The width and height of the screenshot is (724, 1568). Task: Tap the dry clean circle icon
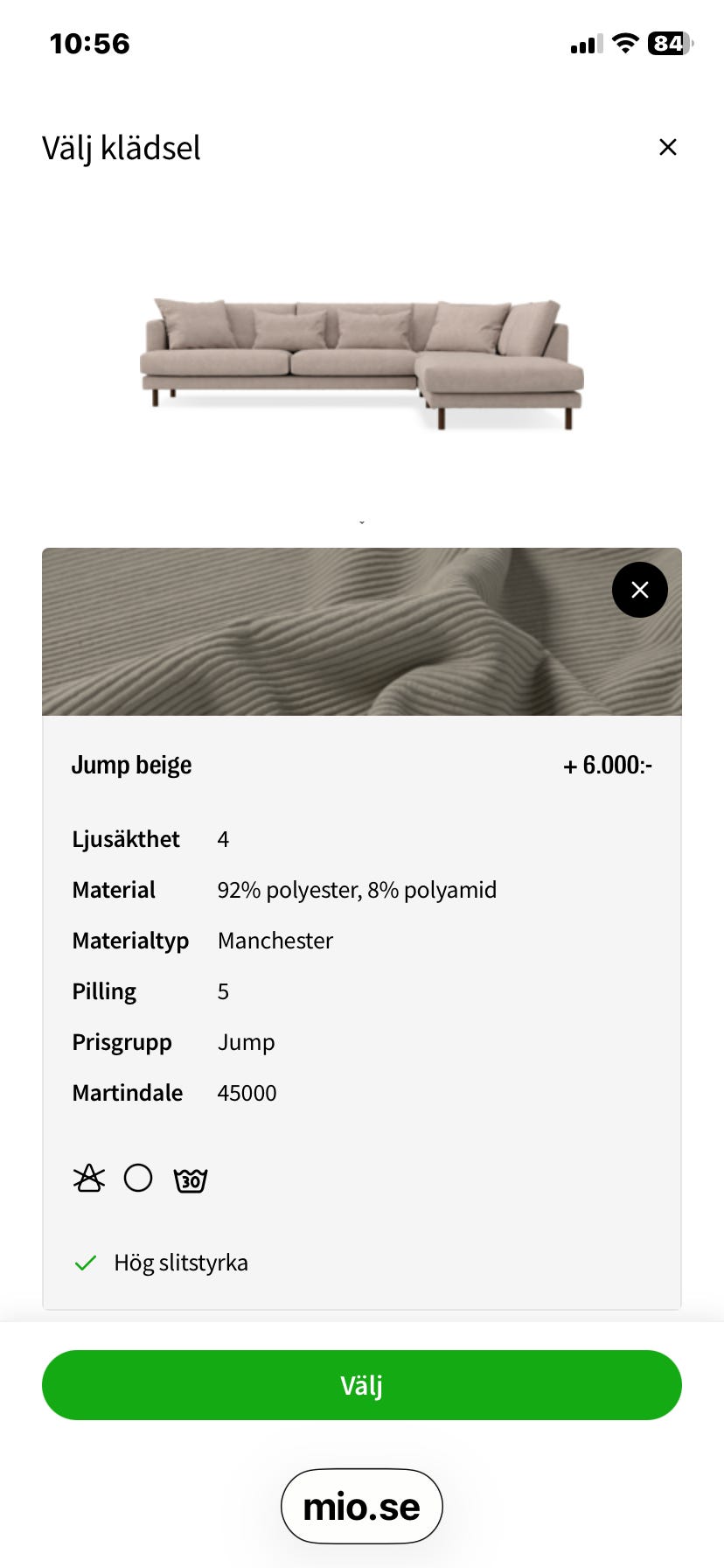coord(138,1178)
